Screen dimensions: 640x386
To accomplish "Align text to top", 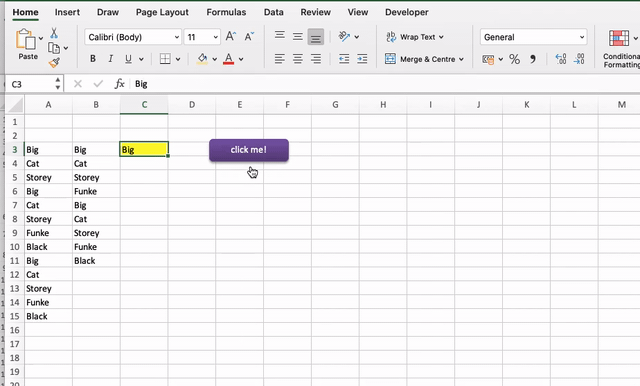I will tap(280, 36).
